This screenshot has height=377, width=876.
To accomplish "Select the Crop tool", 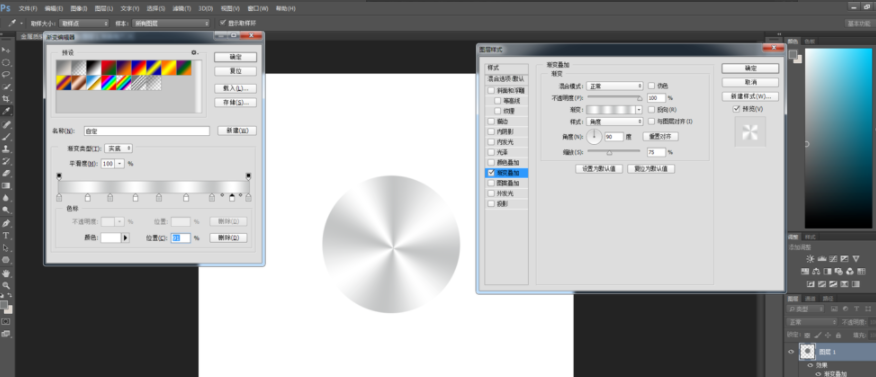I will click(x=7, y=99).
